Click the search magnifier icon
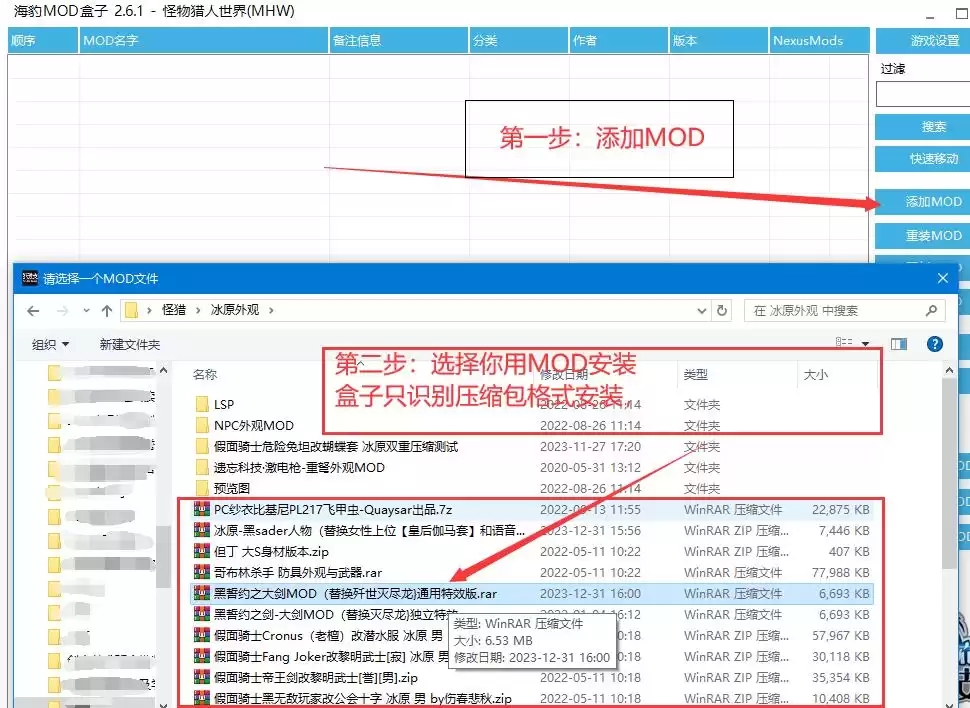The image size is (970, 708). [x=931, y=311]
